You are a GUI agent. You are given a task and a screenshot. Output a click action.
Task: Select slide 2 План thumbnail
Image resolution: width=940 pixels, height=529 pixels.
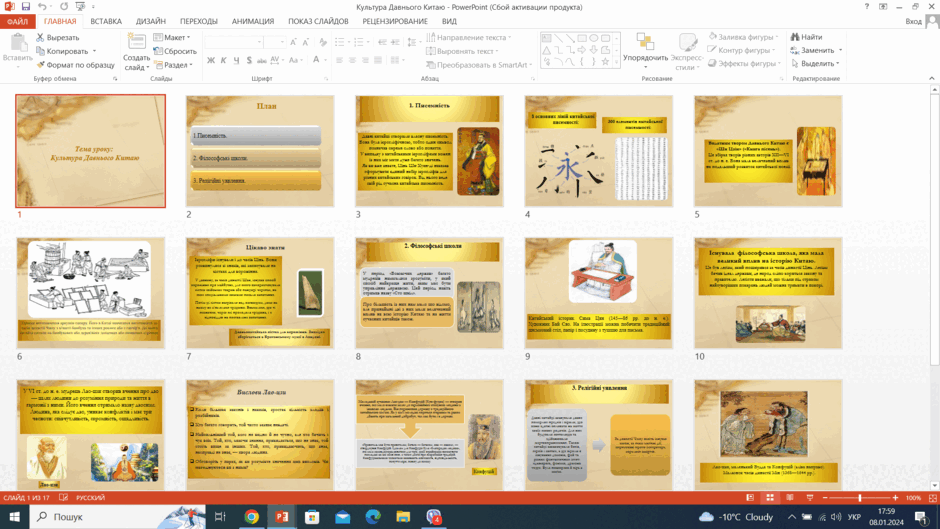pyautogui.click(x=260, y=151)
